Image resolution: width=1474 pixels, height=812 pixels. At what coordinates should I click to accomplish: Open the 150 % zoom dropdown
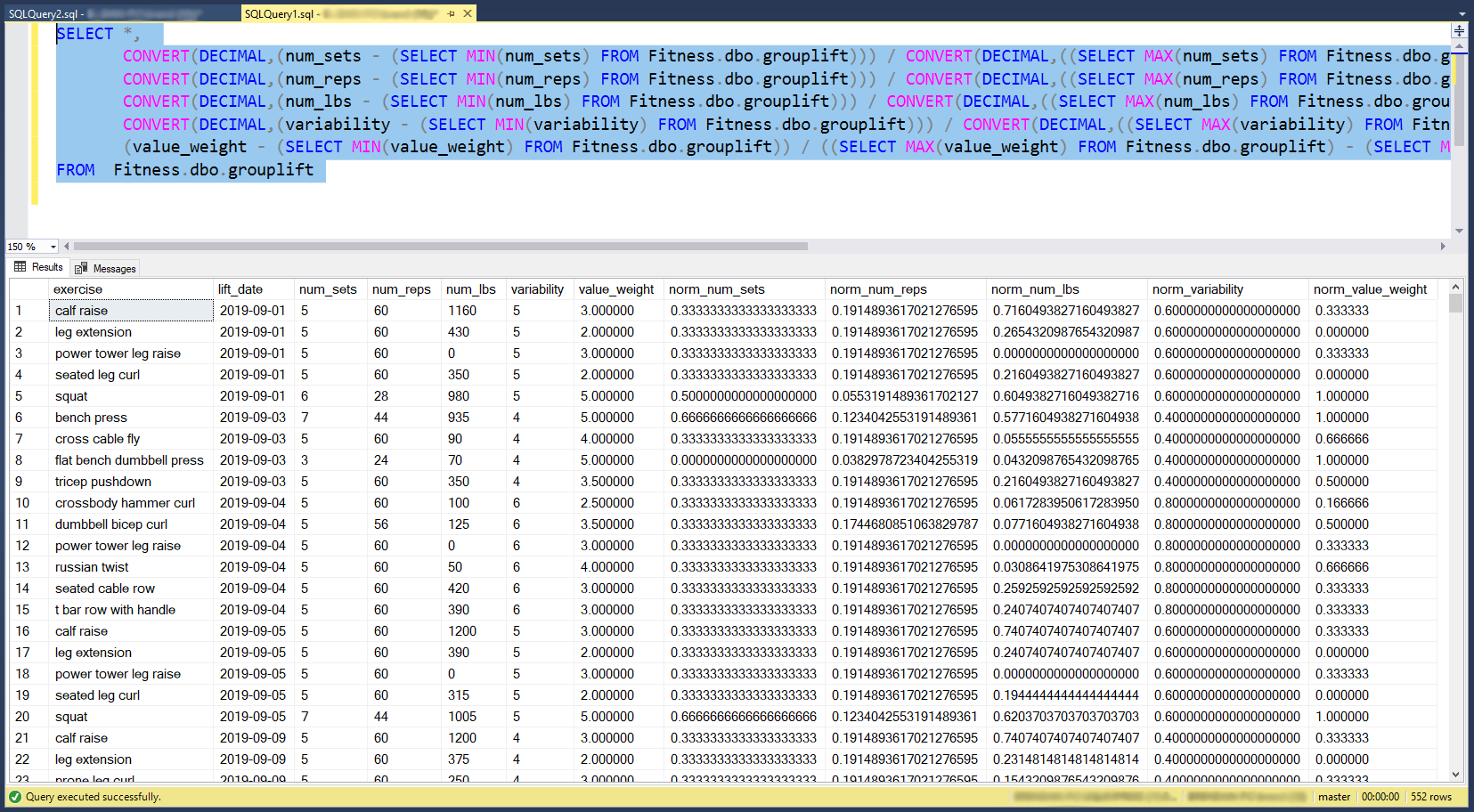tap(53, 247)
